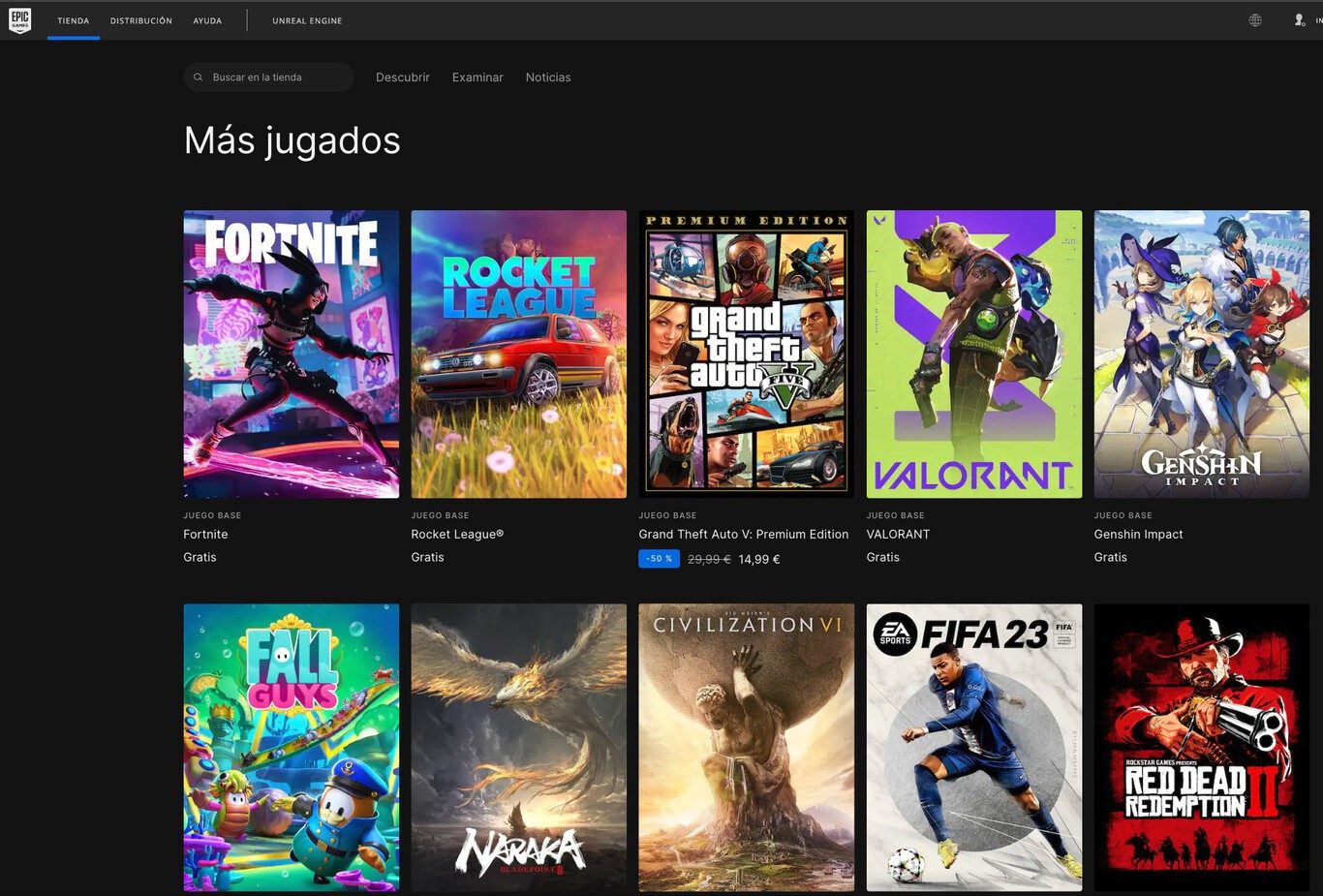Viewport: 1323px width, 896px height.
Task: Click the user account icon
Action: 1300,20
